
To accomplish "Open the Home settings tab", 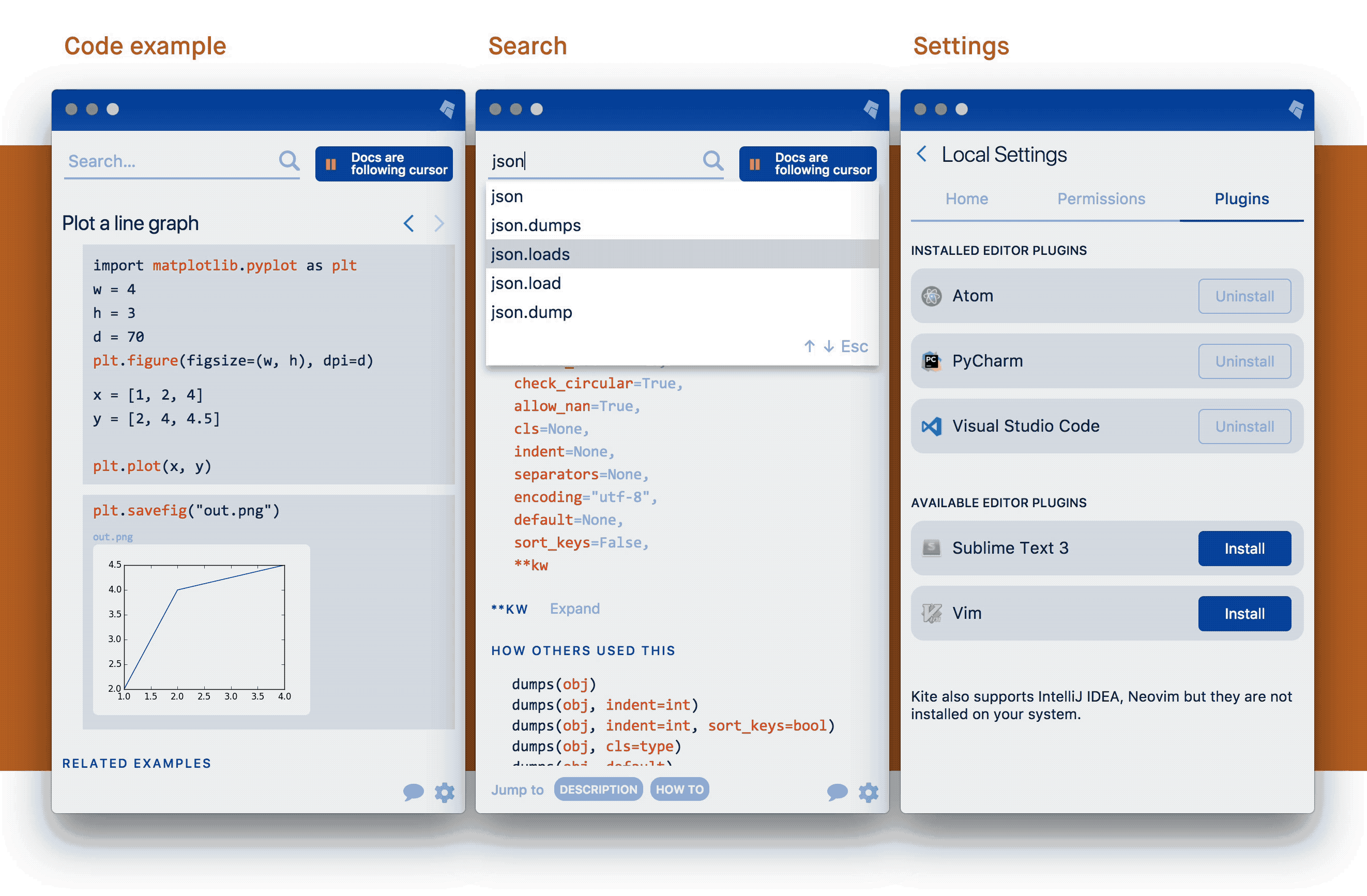I will (966, 199).
